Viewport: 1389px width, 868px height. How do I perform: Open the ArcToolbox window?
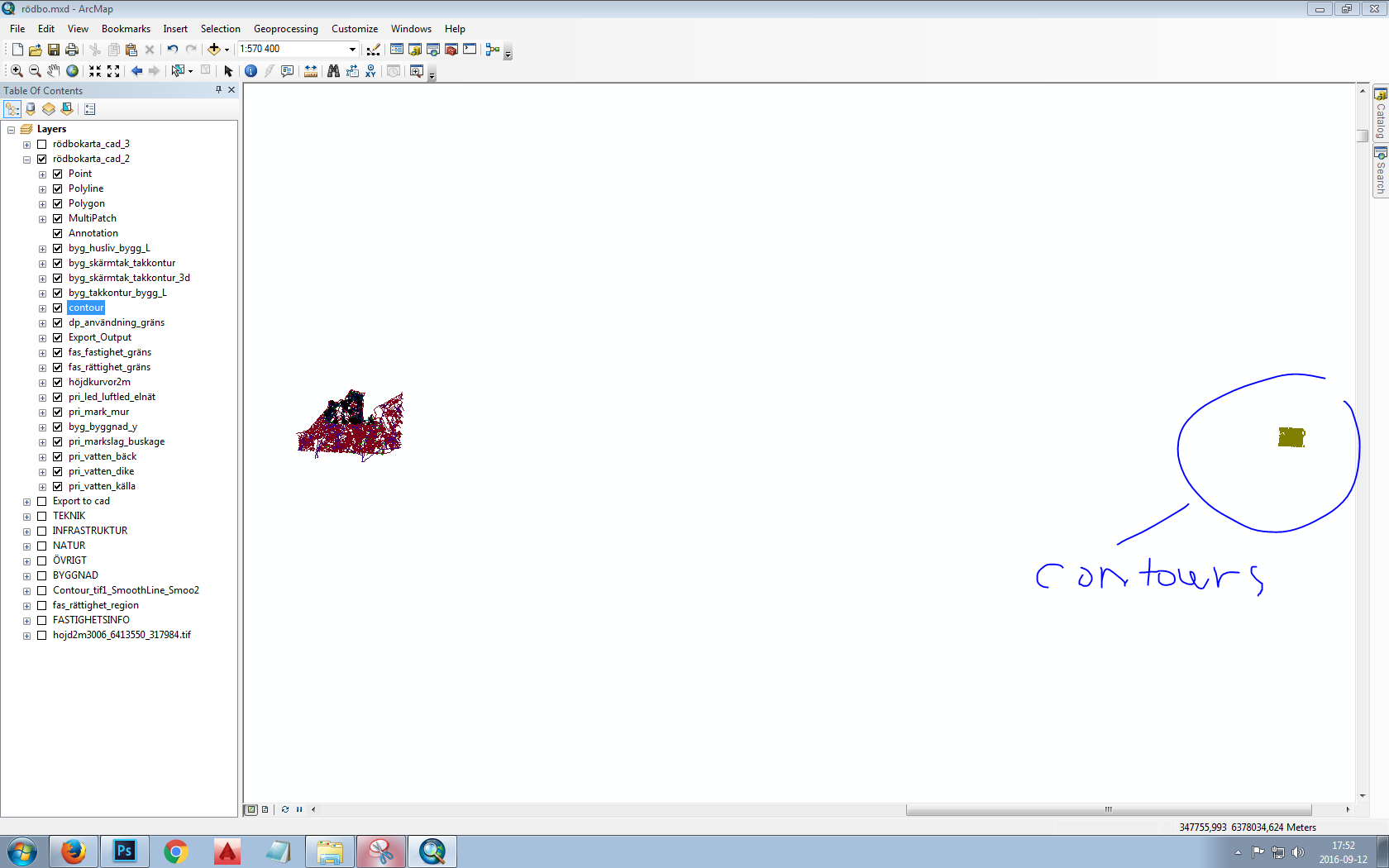coord(451,50)
